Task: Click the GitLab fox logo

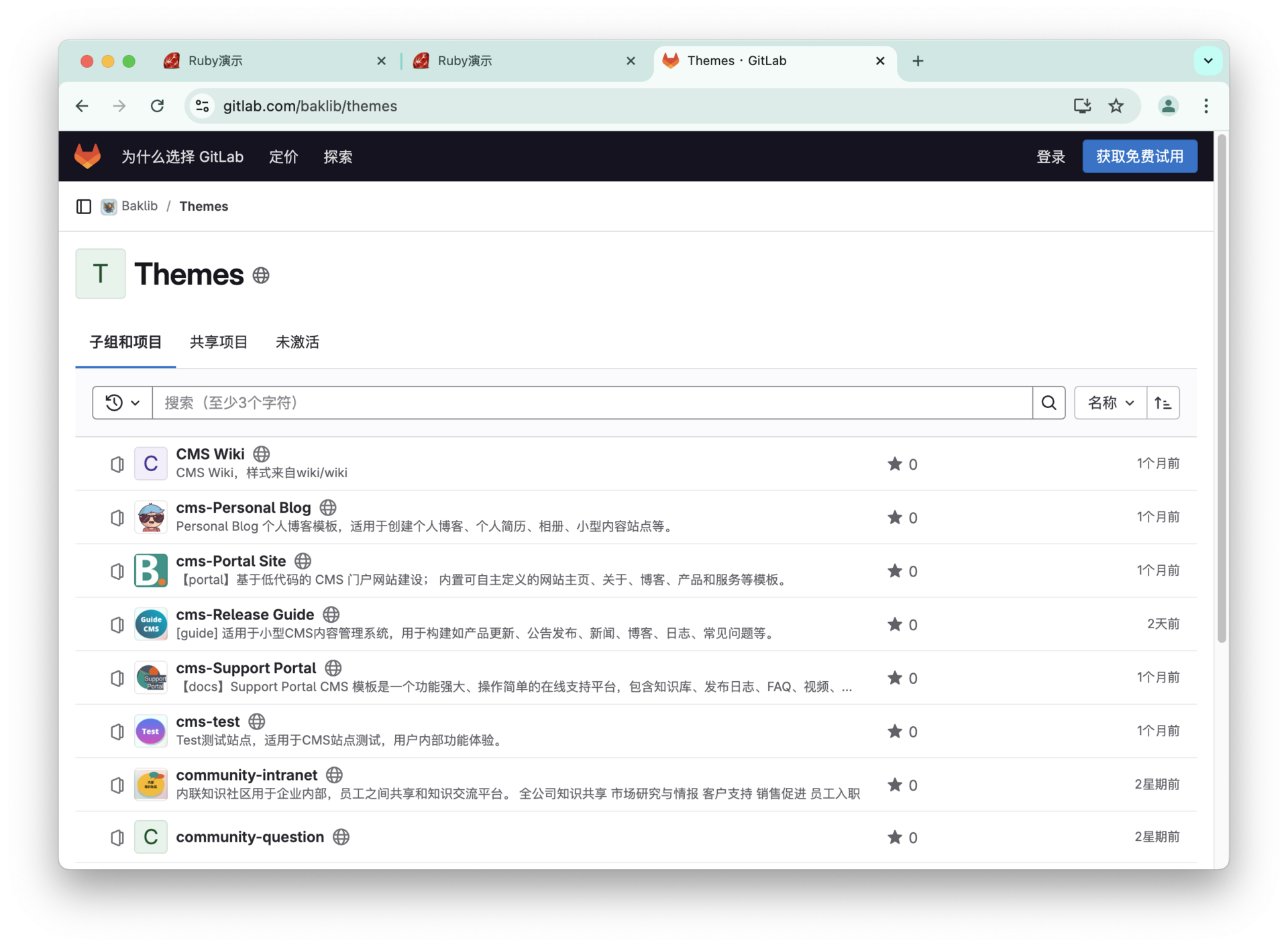Action: point(87,156)
